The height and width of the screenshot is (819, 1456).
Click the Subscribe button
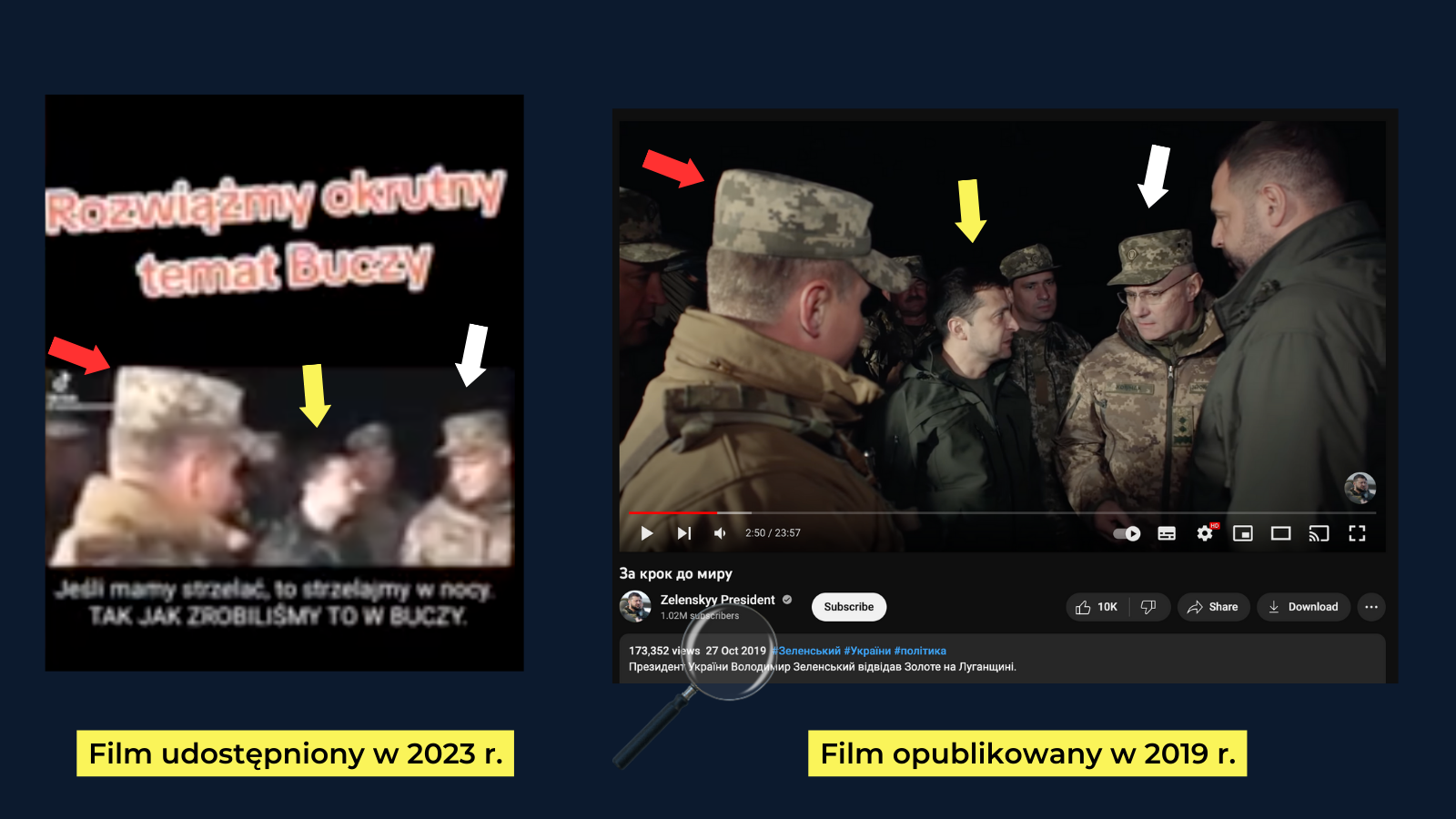(849, 607)
